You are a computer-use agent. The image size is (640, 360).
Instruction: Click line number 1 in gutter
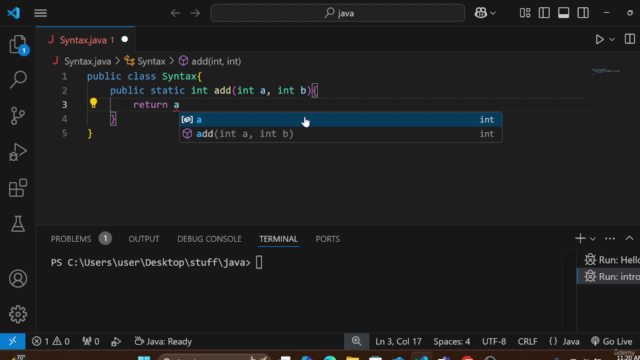(x=64, y=76)
